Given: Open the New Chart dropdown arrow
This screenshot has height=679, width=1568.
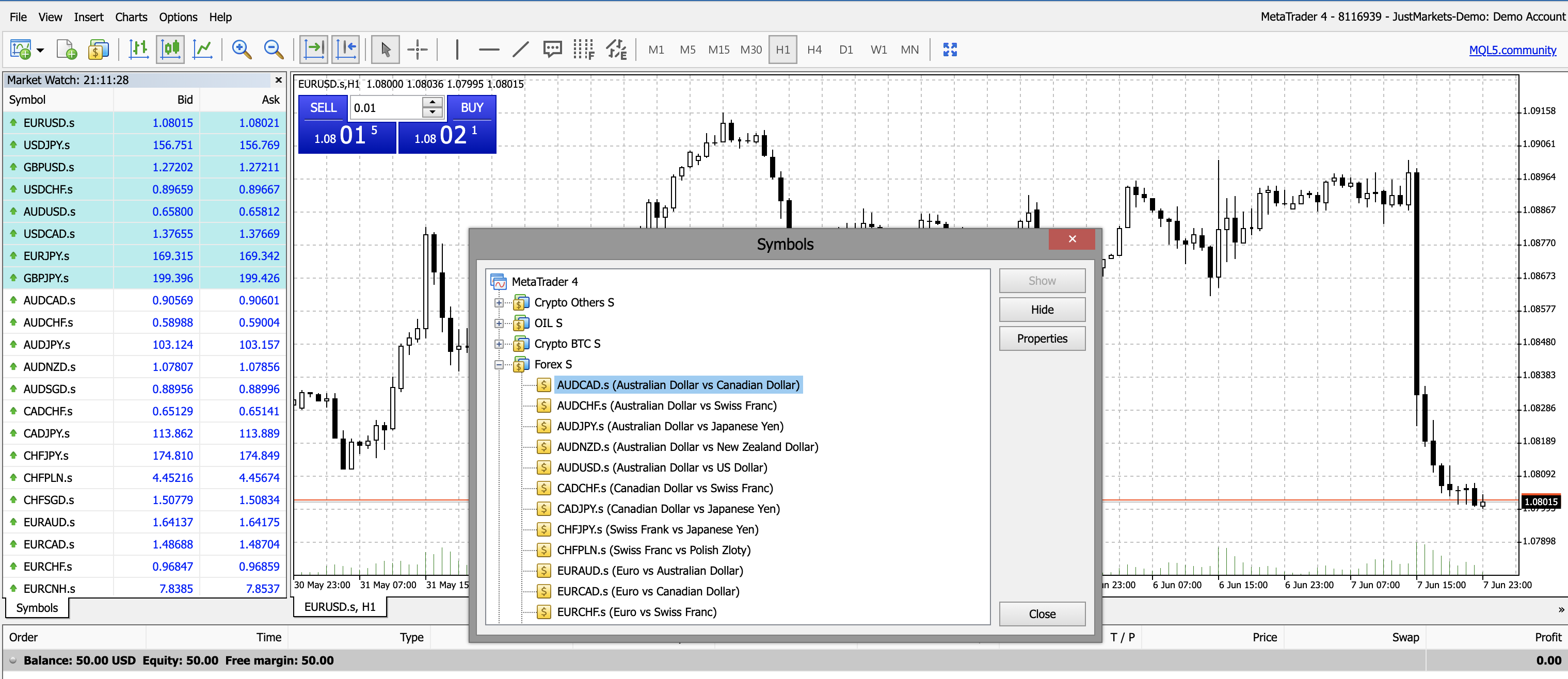Looking at the screenshot, I should [41, 51].
